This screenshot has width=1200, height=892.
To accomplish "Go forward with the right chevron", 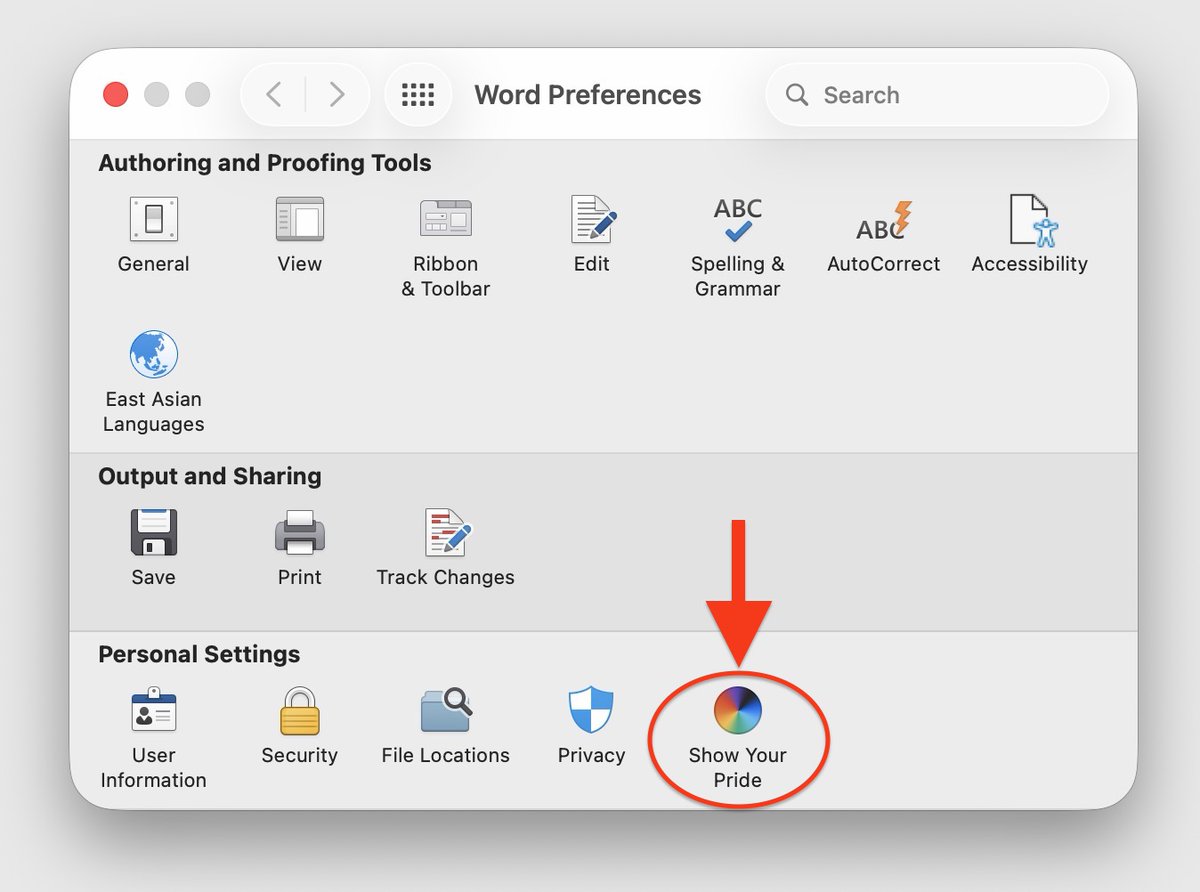I will click(337, 95).
